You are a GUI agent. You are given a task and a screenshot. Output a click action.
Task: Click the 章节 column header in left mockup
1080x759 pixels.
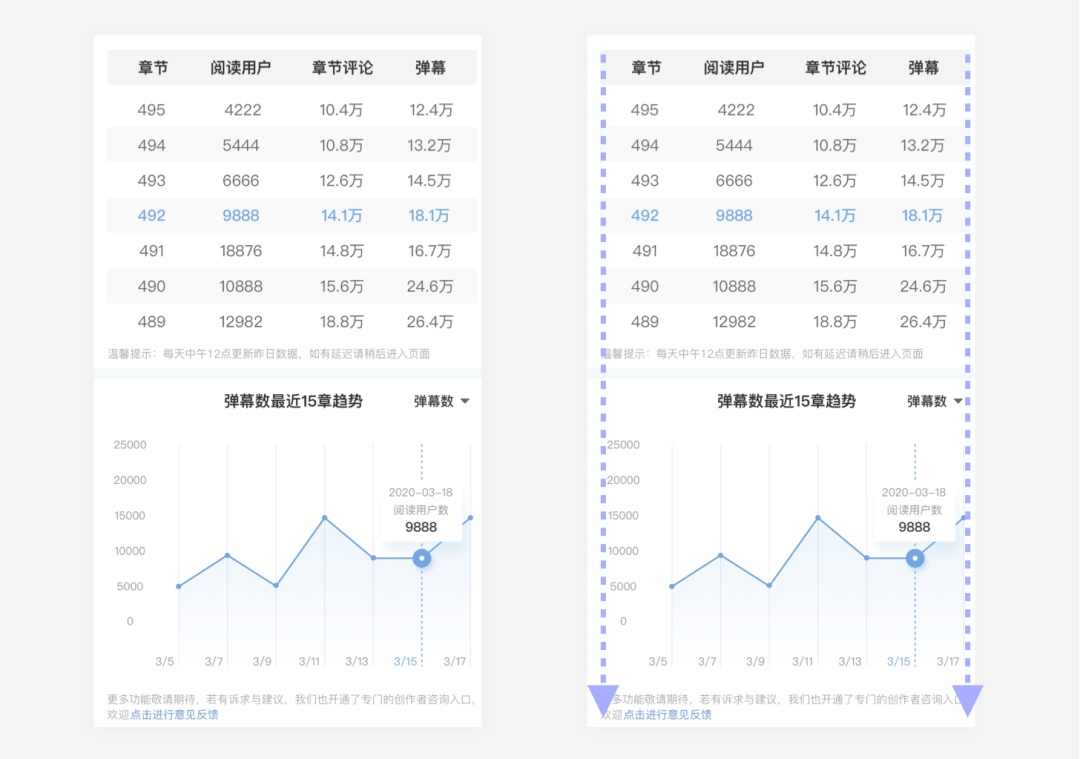point(153,67)
